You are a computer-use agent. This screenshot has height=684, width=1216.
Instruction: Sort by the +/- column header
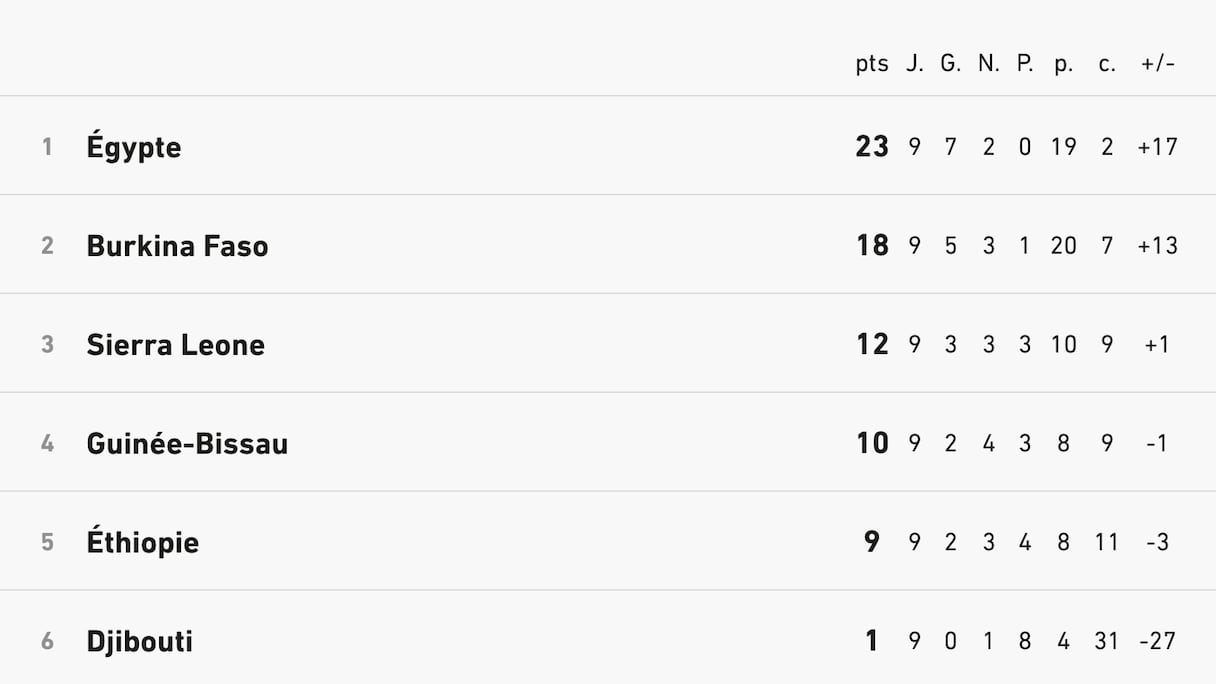pyautogui.click(x=1158, y=64)
